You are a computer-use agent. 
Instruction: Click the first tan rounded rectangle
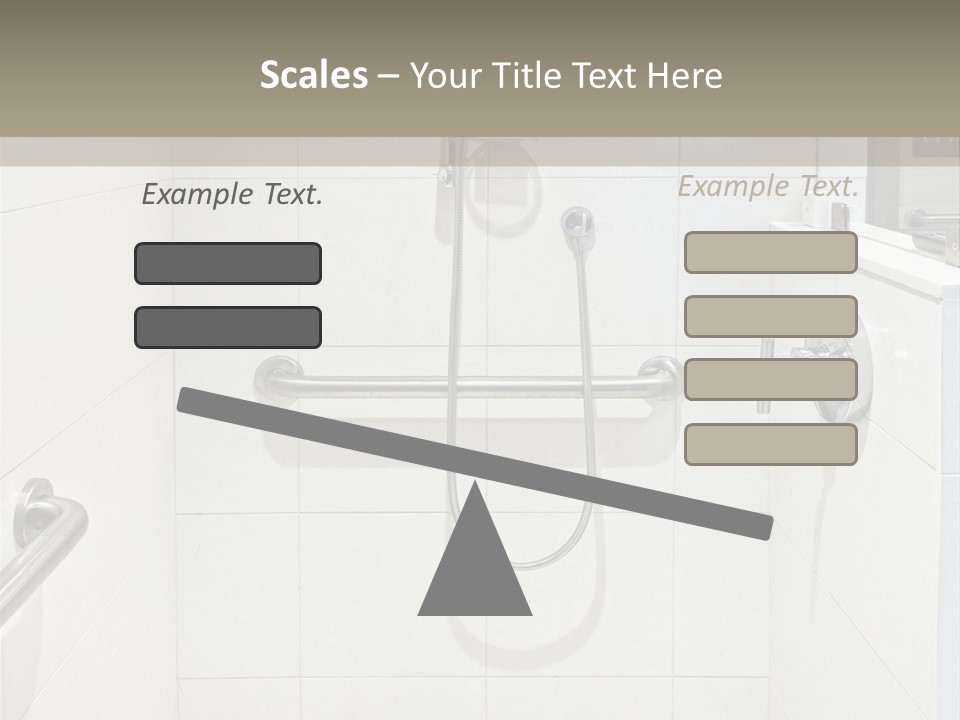pyautogui.click(x=771, y=252)
